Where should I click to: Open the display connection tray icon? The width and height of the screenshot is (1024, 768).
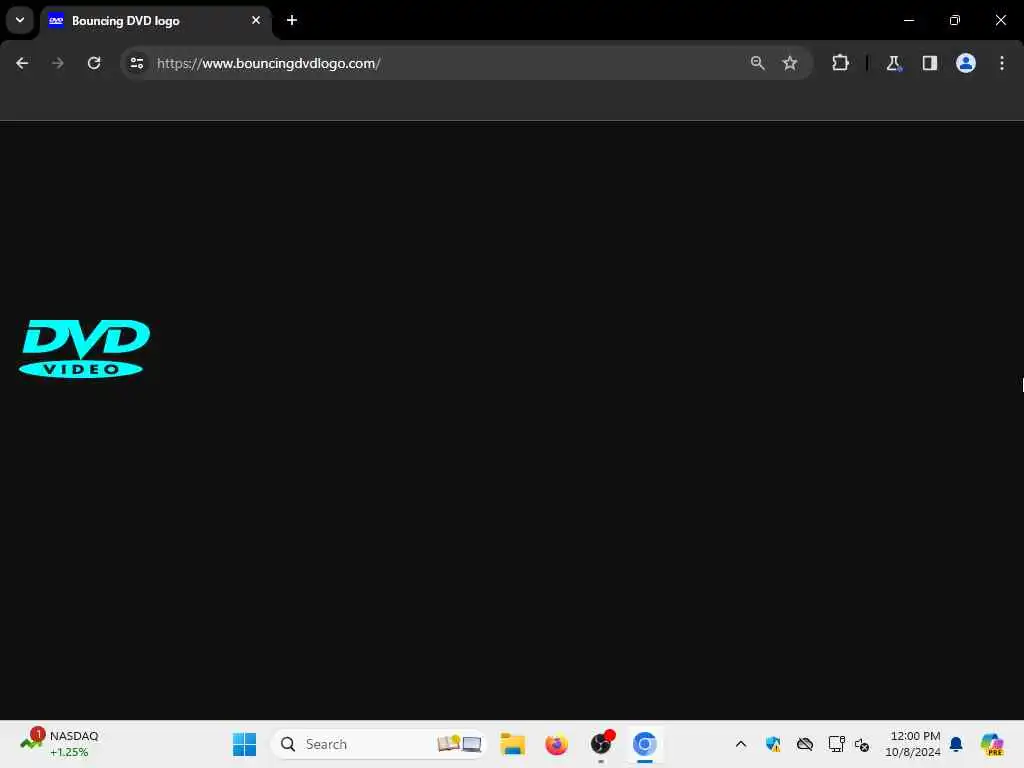pos(836,744)
